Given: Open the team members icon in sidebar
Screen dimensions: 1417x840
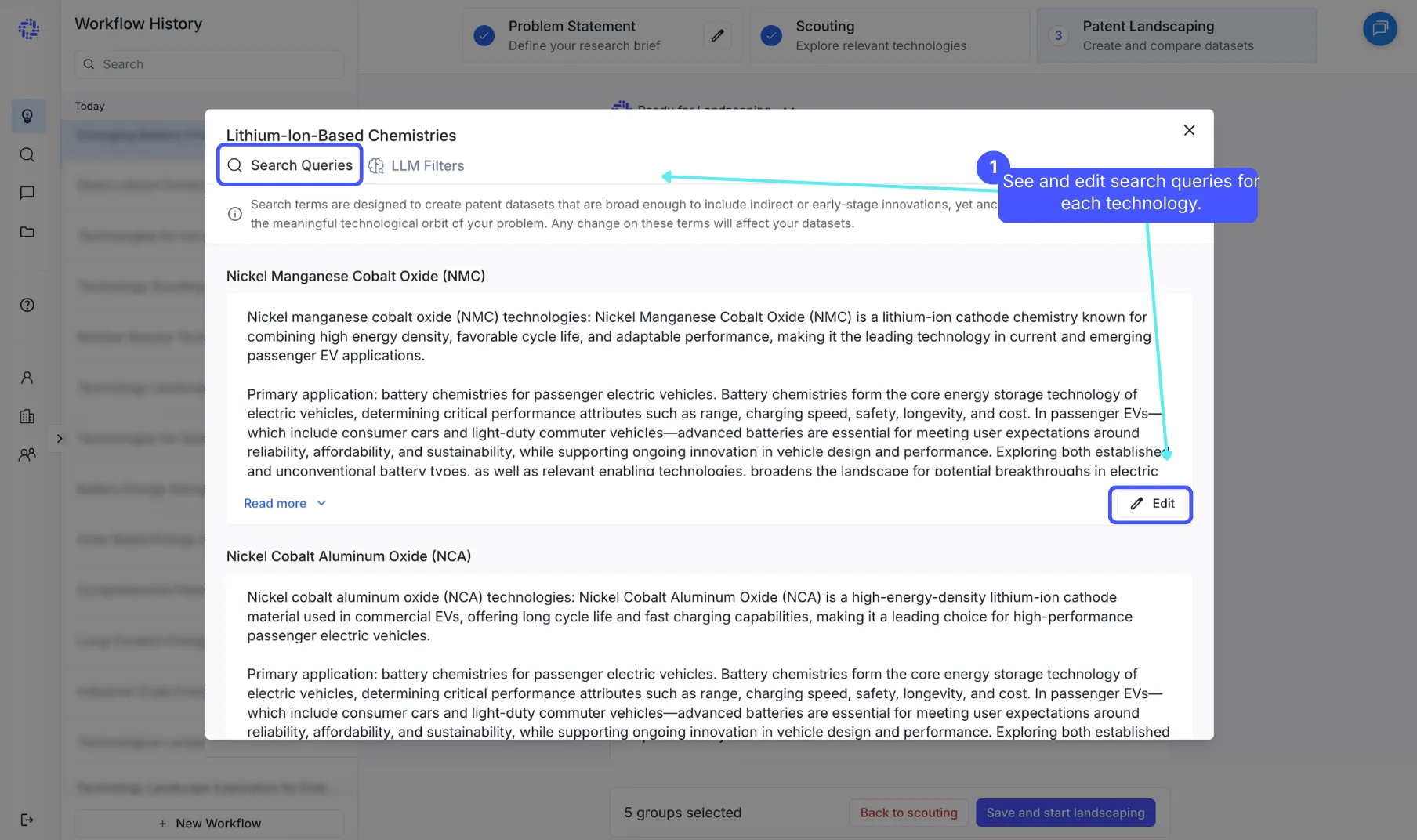Looking at the screenshot, I should (27, 454).
